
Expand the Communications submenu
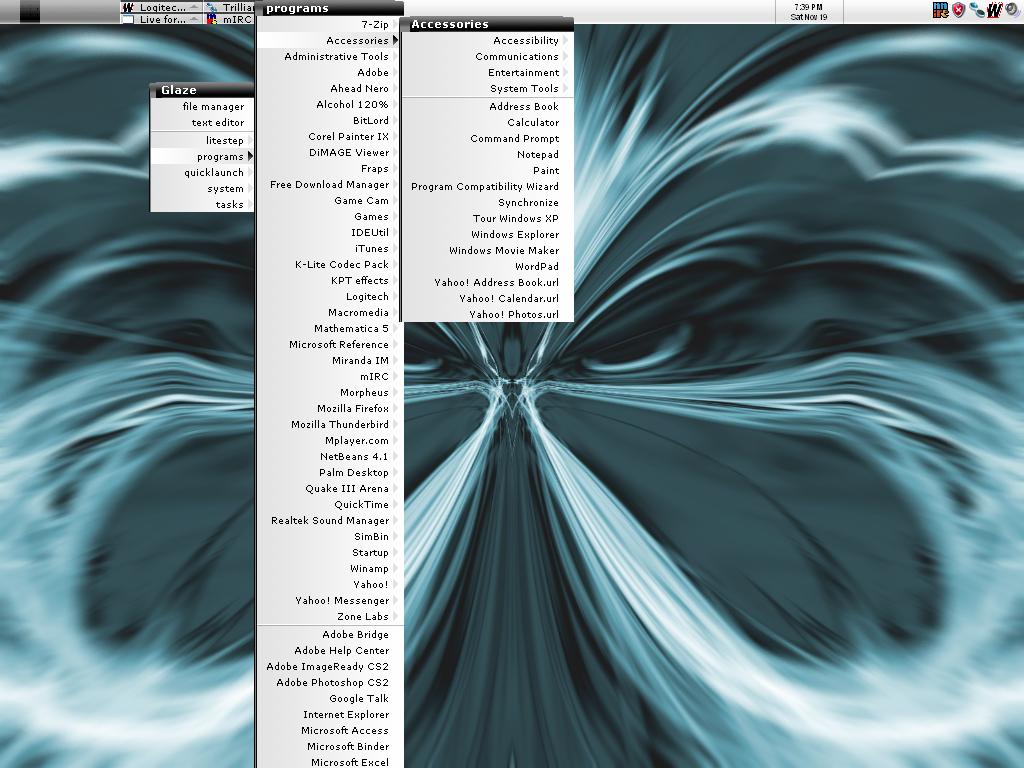click(x=488, y=57)
